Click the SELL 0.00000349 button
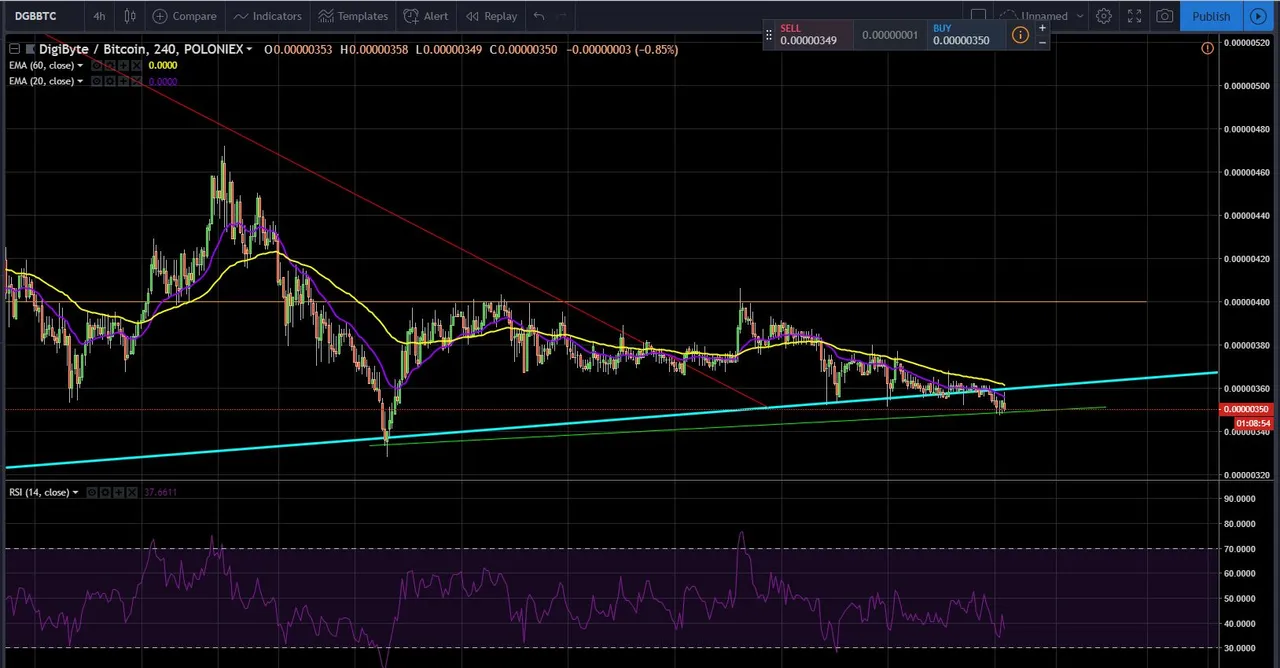The height and width of the screenshot is (668, 1280). [808, 35]
